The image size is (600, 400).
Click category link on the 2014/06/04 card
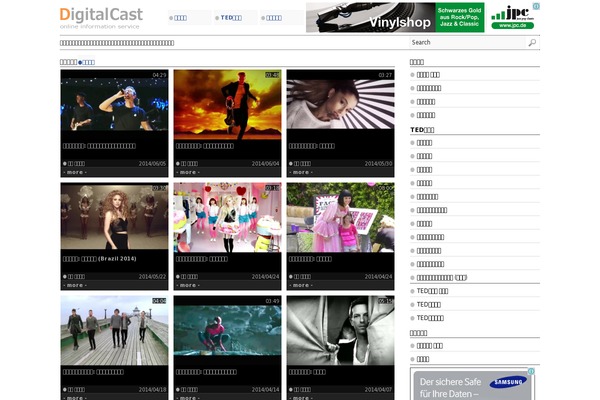tap(187, 163)
